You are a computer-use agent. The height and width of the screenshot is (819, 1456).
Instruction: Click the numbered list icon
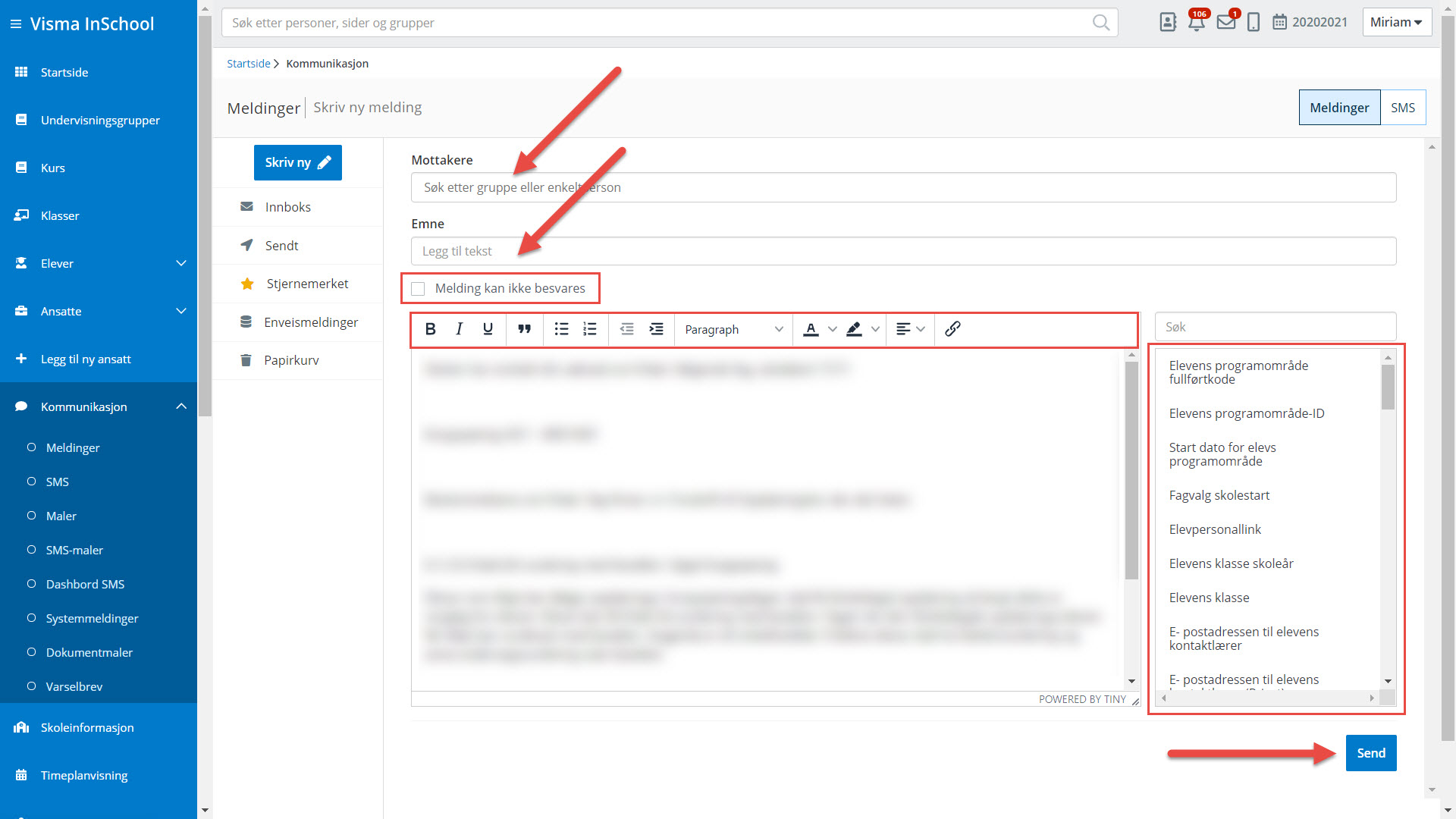tap(590, 329)
